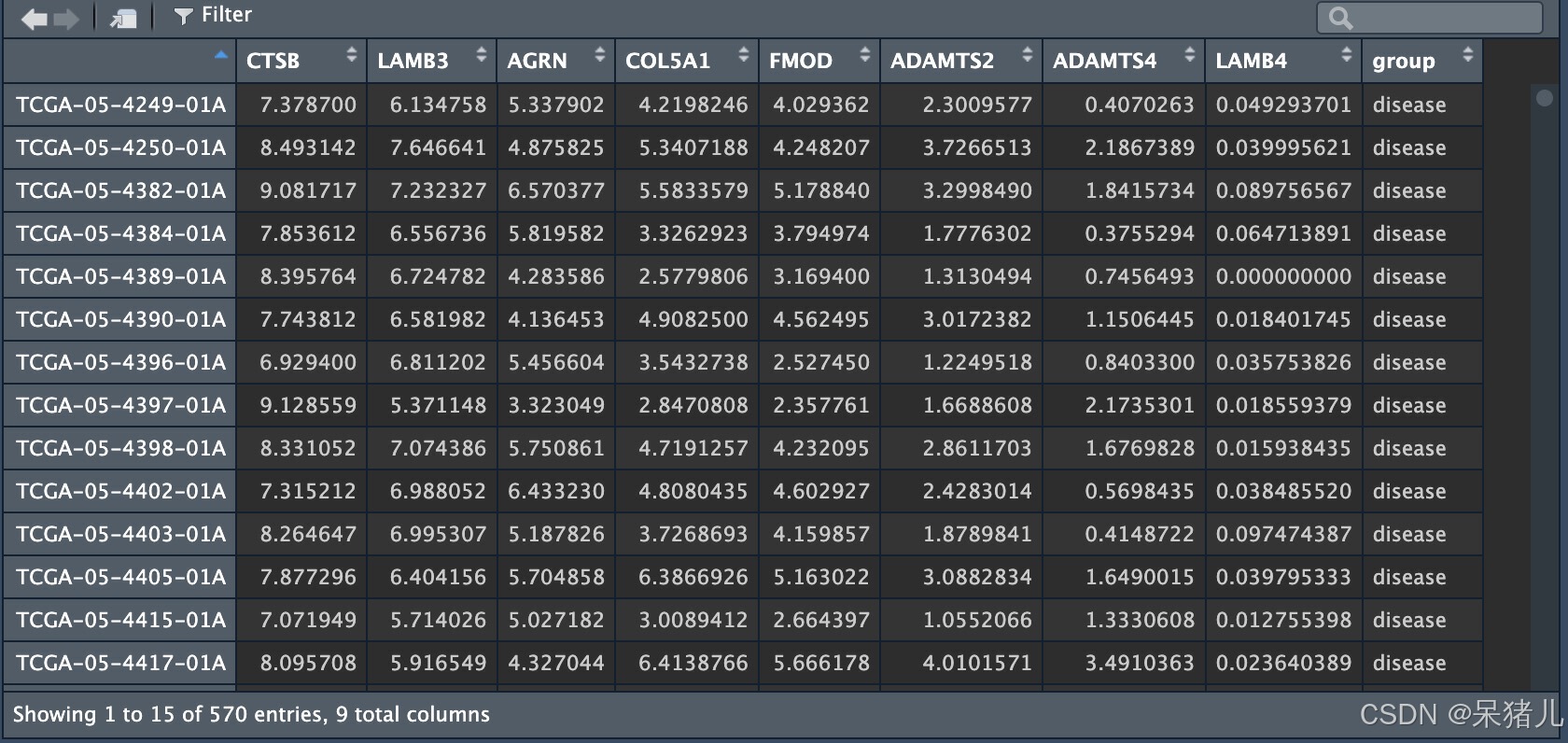
Task: Click AGRN value 6.570377
Action: [556, 190]
